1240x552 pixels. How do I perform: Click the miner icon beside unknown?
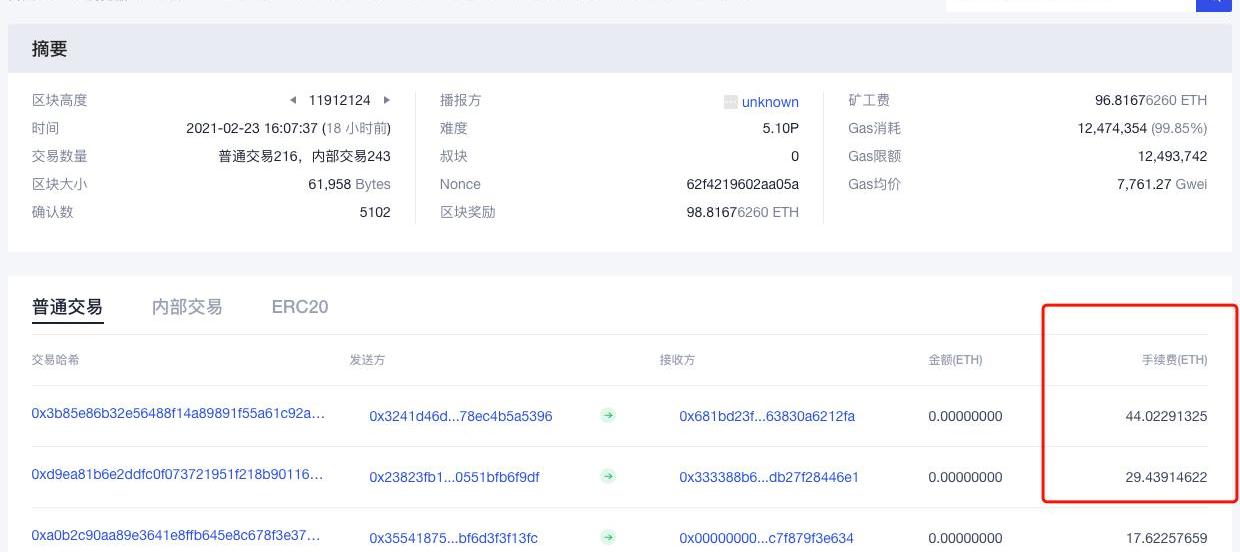click(x=730, y=102)
